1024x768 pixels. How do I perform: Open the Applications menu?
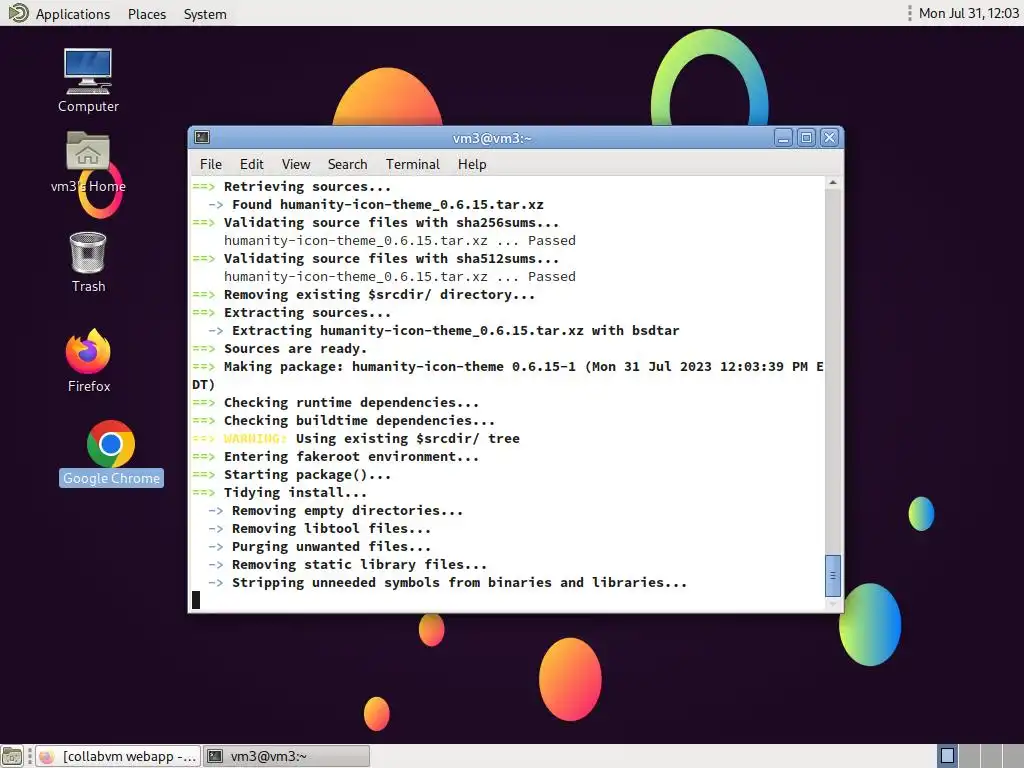coord(72,14)
